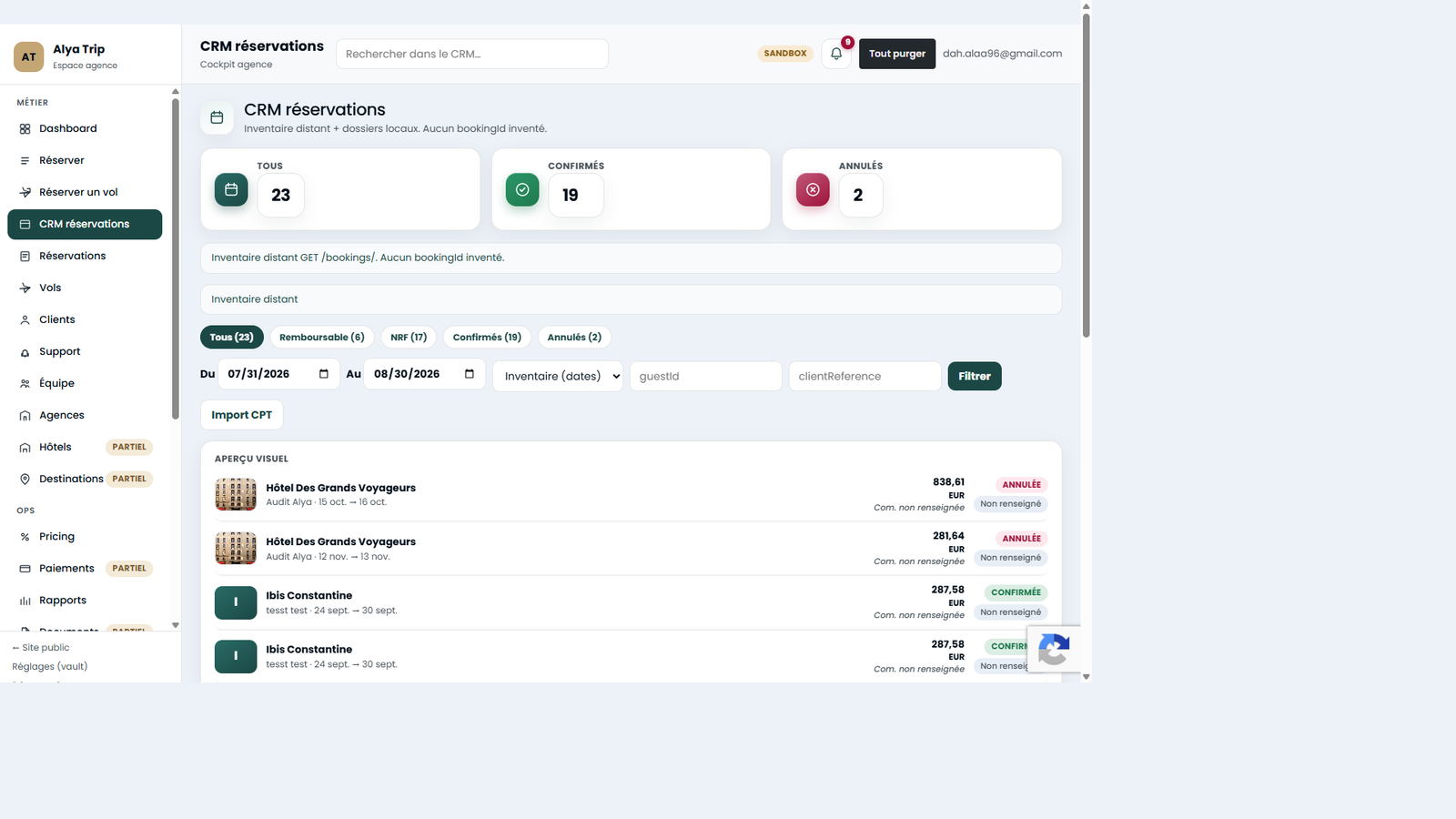
Task: Click the first Ibis Constantine tile thumbnail
Action: click(x=236, y=602)
